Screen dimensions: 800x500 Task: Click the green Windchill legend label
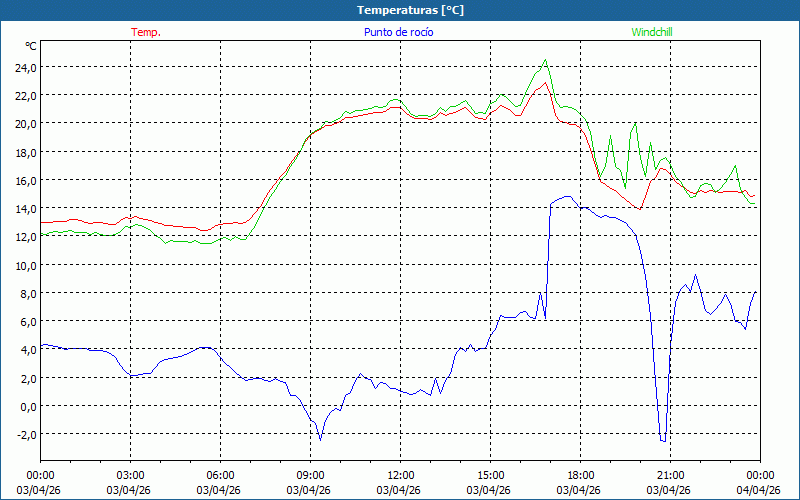652,32
